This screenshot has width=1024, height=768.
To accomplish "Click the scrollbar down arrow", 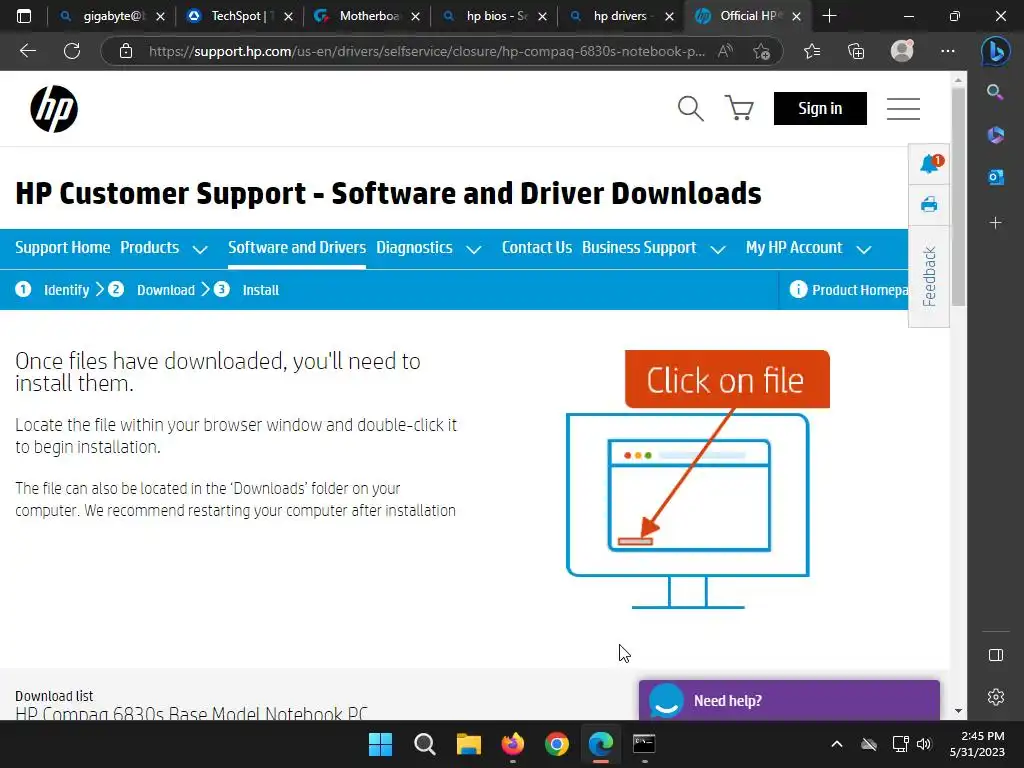I will tap(957, 711).
